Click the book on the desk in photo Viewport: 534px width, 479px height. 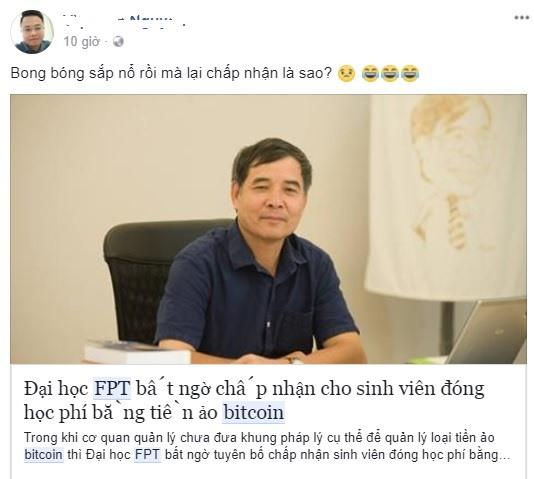point(136,351)
